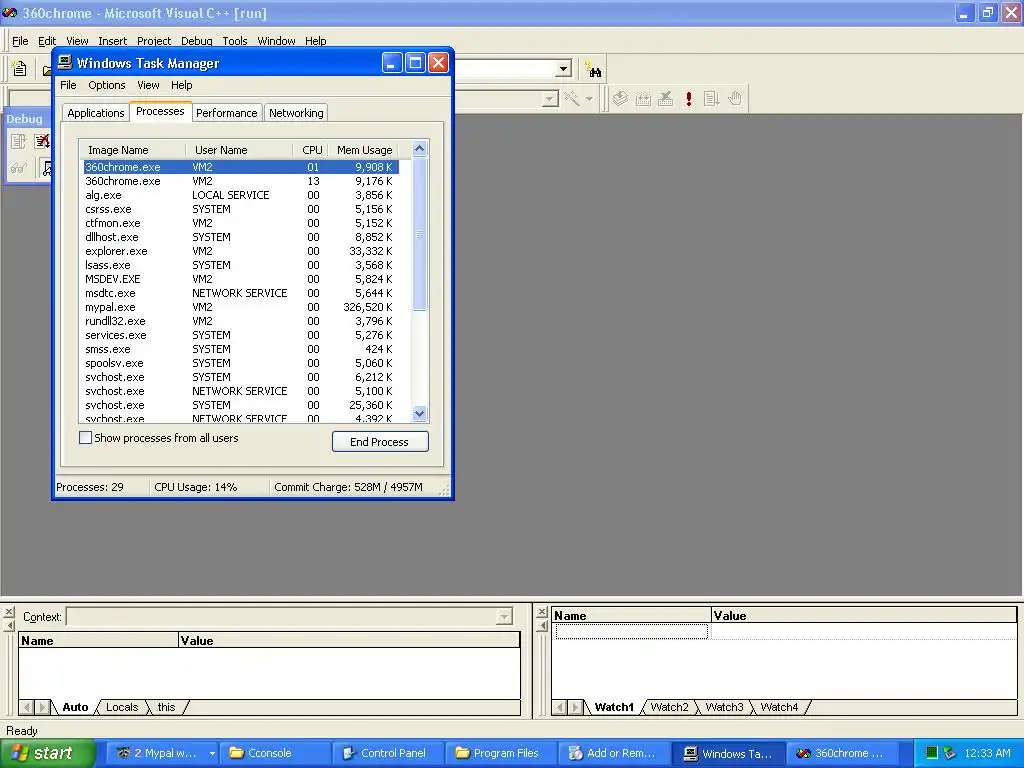Click the Task Manager title bar icon

[x=65, y=63]
